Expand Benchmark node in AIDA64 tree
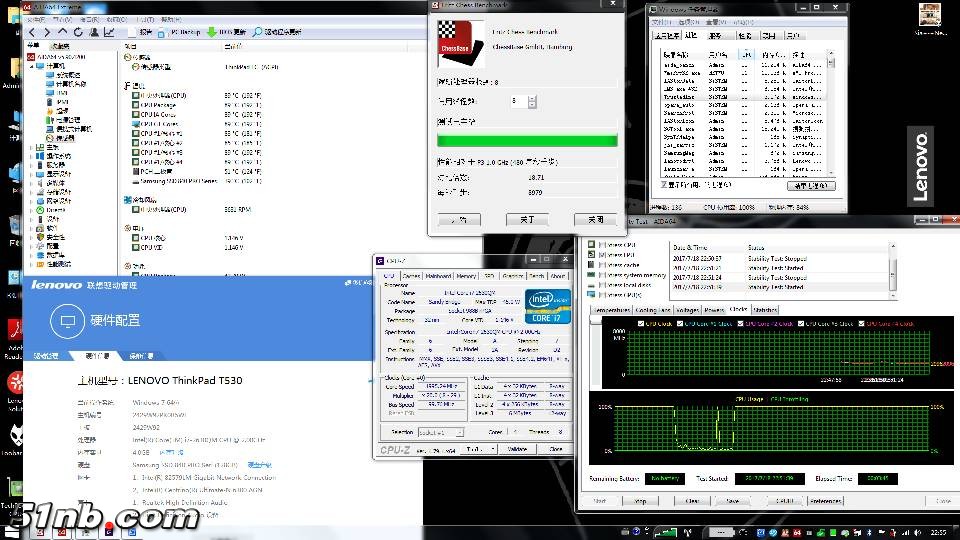The height and width of the screenshot is (540, 960). pos(32,264)
